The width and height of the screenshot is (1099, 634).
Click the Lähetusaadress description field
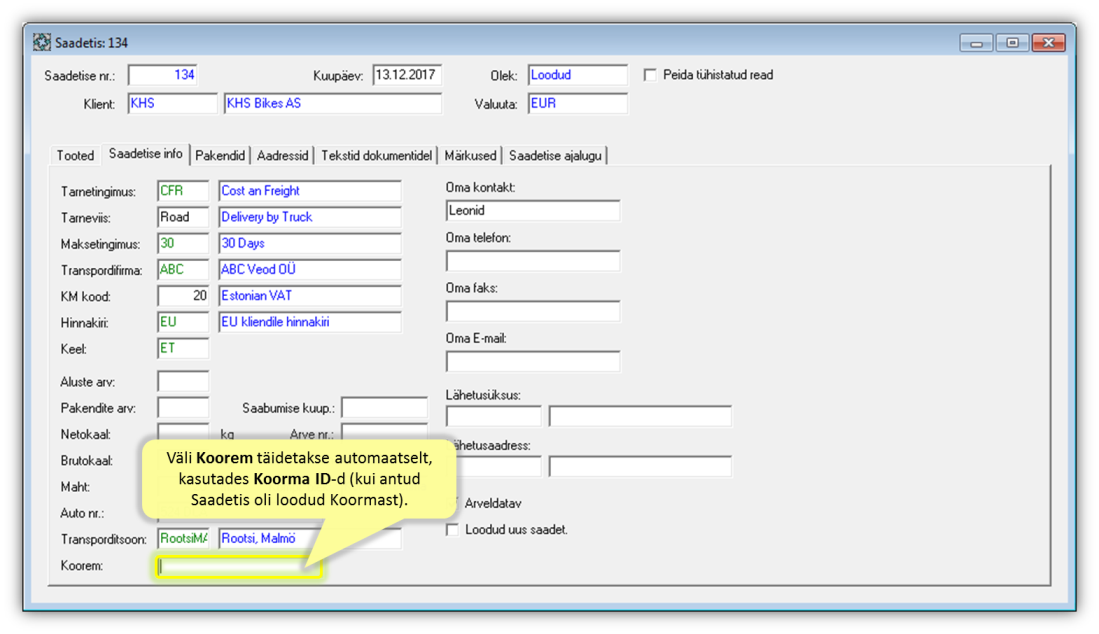pos(641,467)
